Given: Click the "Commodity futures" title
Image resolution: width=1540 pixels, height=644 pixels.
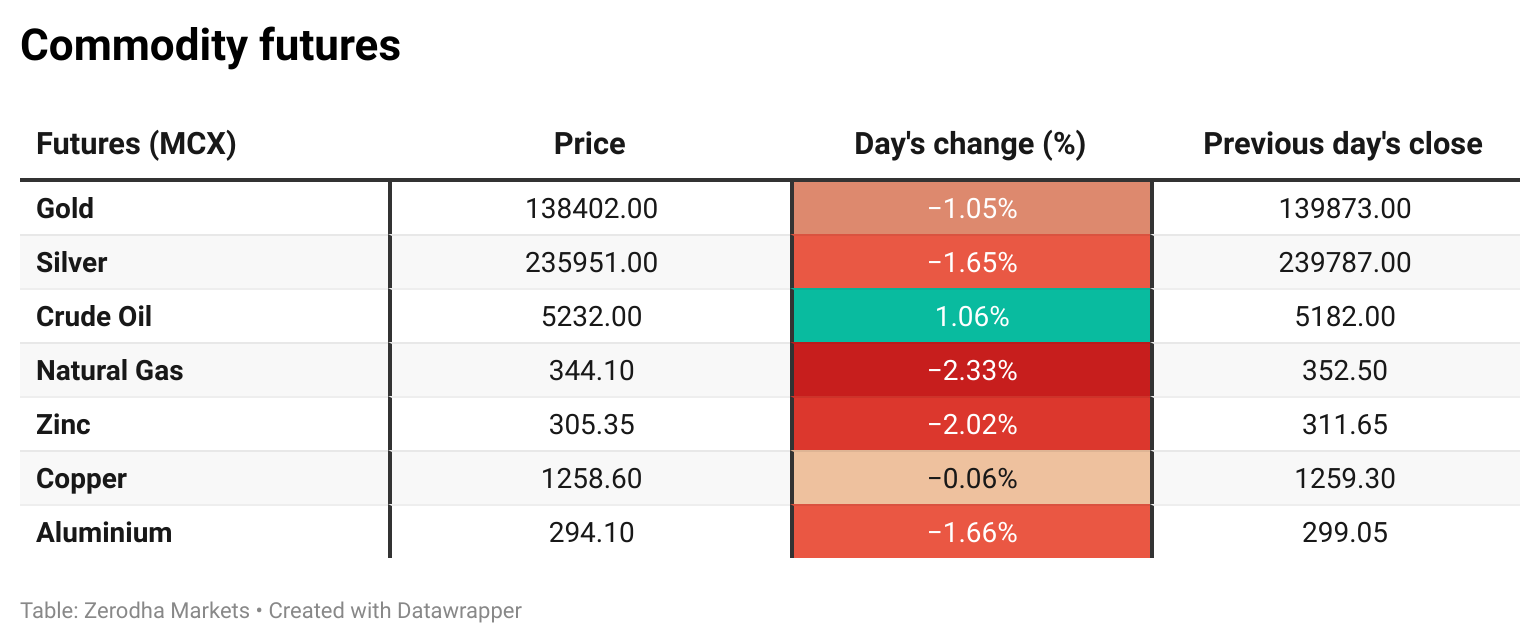Looking at the screenshot, I should point(210,46).
